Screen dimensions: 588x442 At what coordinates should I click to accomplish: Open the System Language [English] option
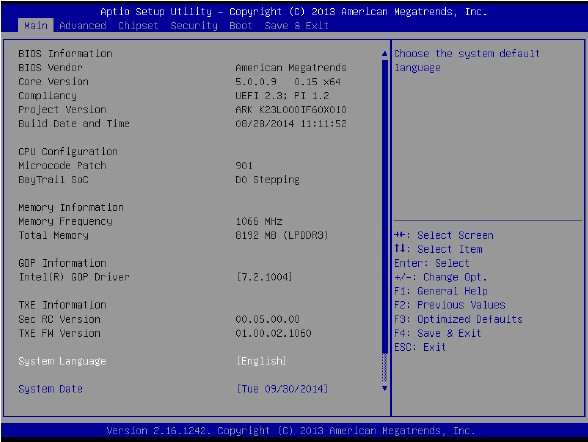[x=261, y=361]
